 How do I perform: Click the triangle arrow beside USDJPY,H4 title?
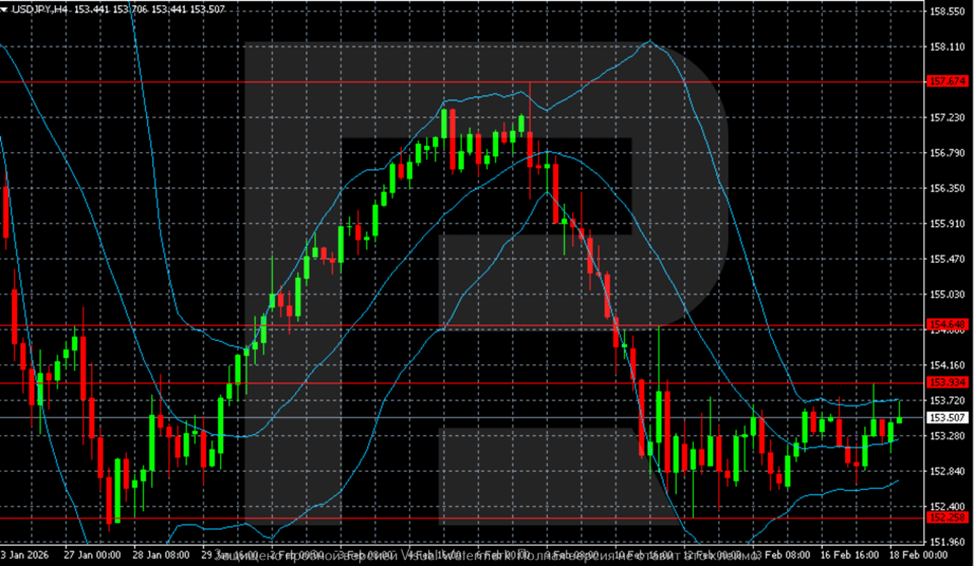pos(5,9)
